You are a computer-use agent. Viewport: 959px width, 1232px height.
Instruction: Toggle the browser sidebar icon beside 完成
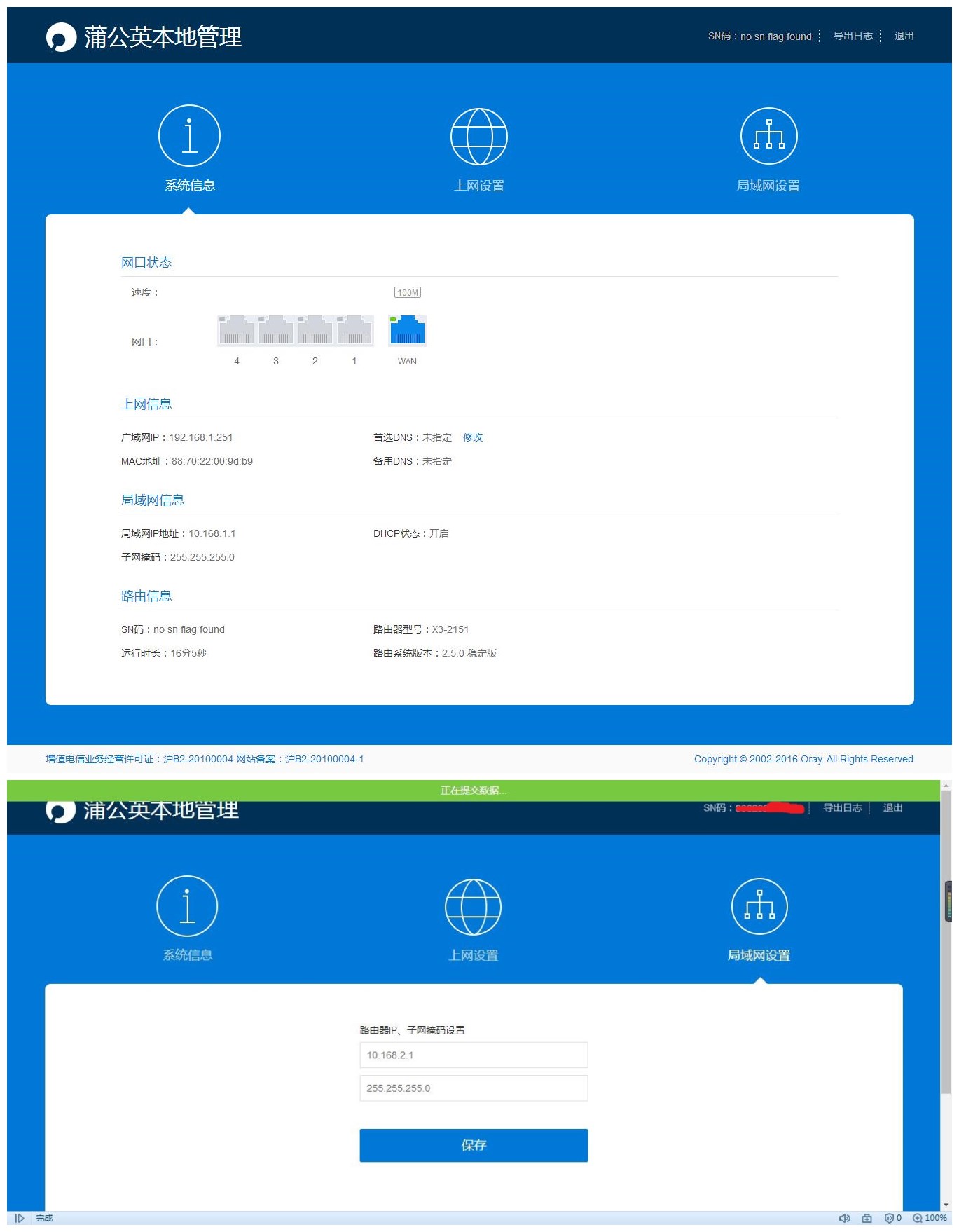pos(20,1218)
